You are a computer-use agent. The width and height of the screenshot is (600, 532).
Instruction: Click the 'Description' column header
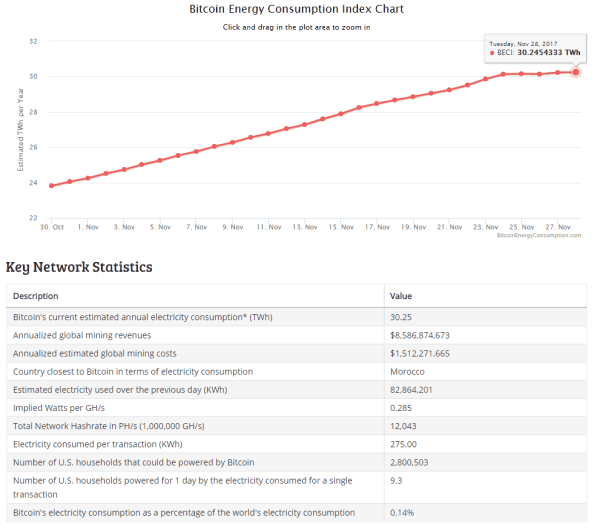point(36,296)
